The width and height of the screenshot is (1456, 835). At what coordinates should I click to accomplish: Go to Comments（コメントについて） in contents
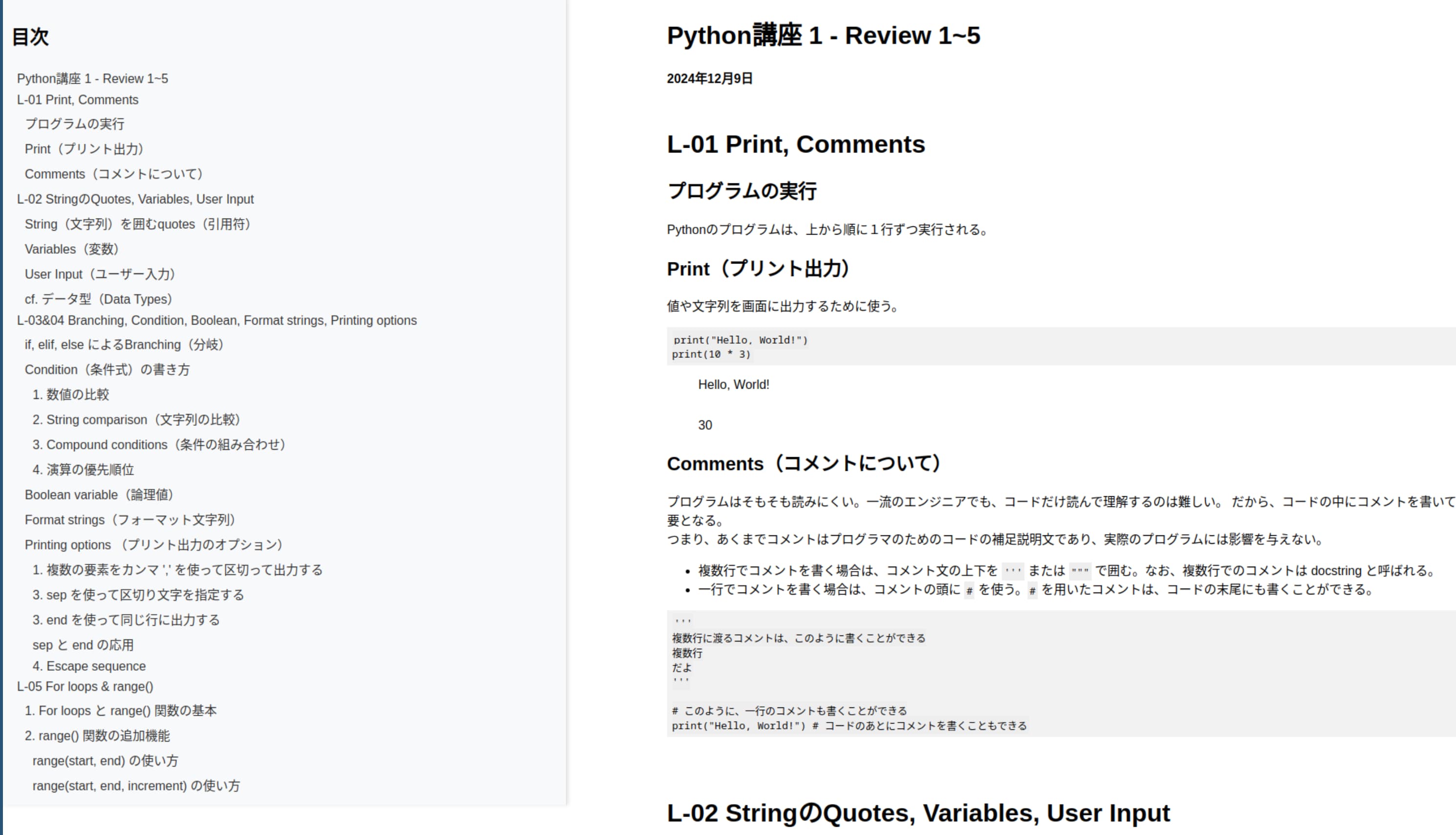(113, 174)
